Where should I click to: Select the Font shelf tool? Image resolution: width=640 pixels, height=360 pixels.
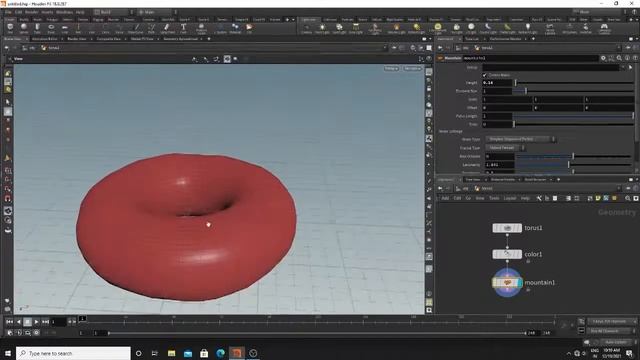point(183,28)
